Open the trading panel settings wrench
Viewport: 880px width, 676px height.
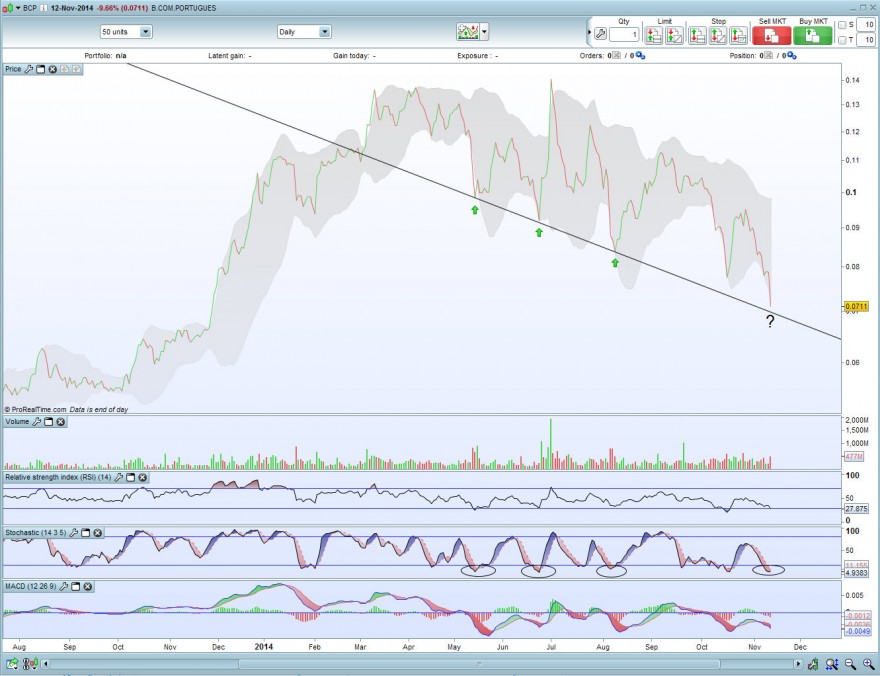[x=601, y=34]
